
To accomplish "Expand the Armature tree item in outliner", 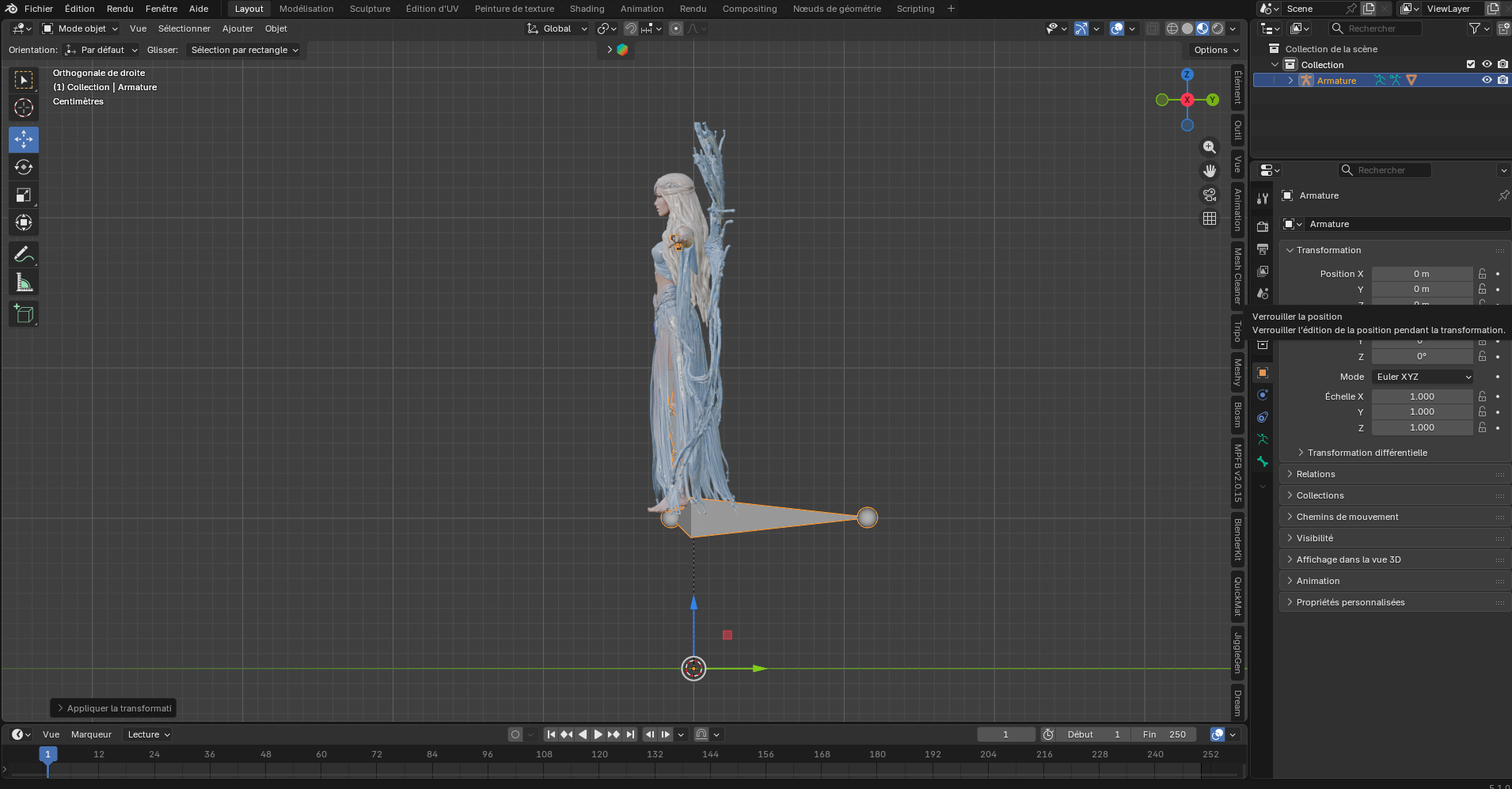I will click(1290, 80).
